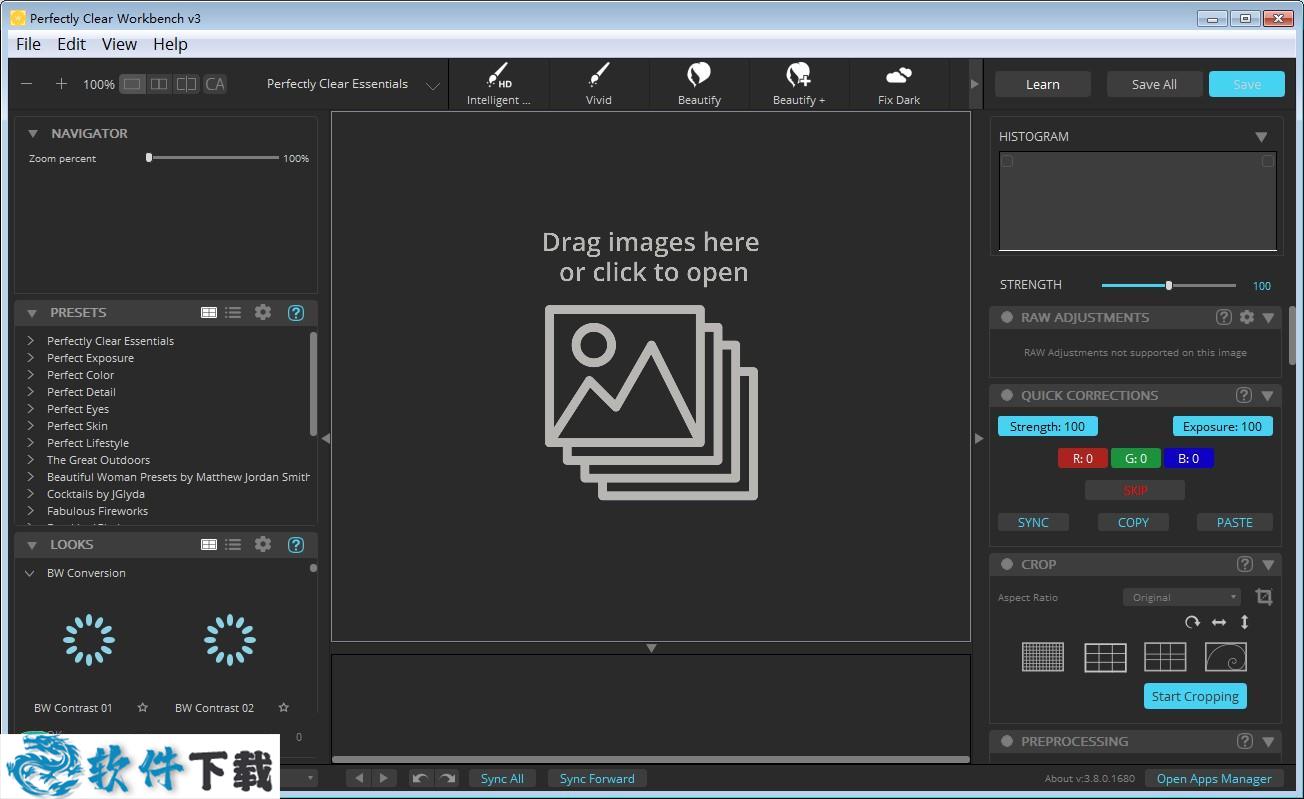
Task: Favorite BW Contrast 02 with its star
Action: click(283, 707)
